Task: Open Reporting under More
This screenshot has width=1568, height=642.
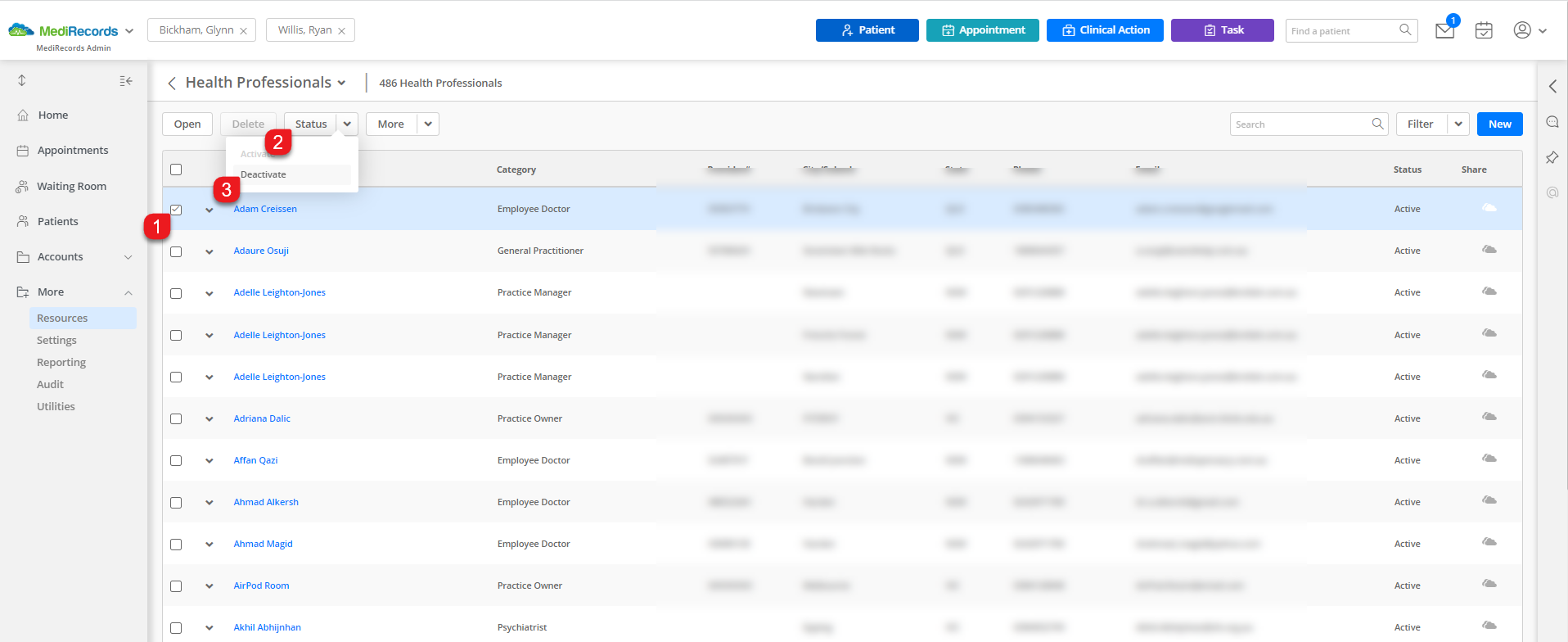Action: coord(61,362)
